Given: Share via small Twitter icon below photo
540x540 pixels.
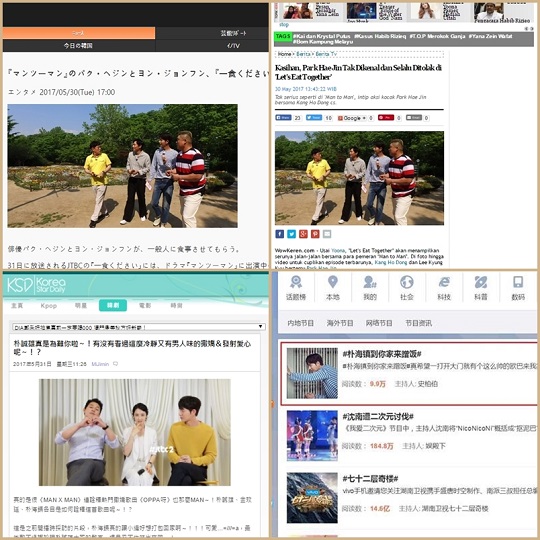Looking at the screenshot, I should pos(291,234).
